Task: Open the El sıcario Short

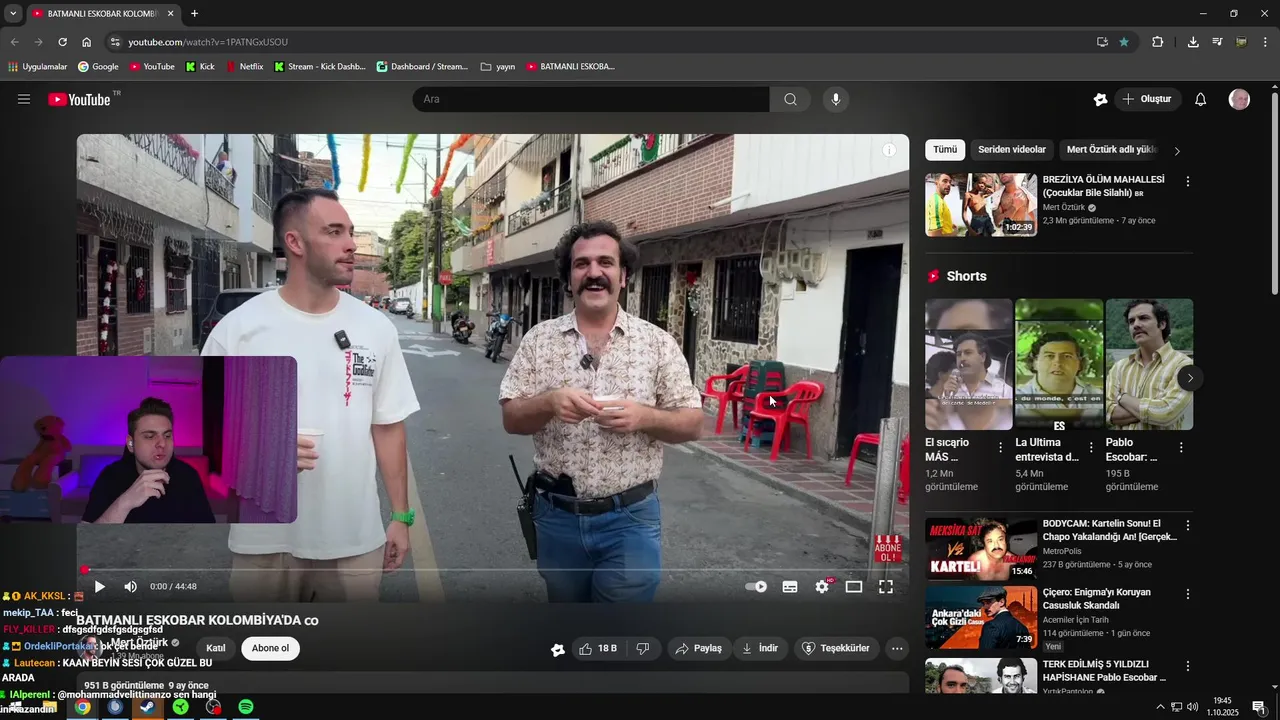Action: [x=968, y=364]
